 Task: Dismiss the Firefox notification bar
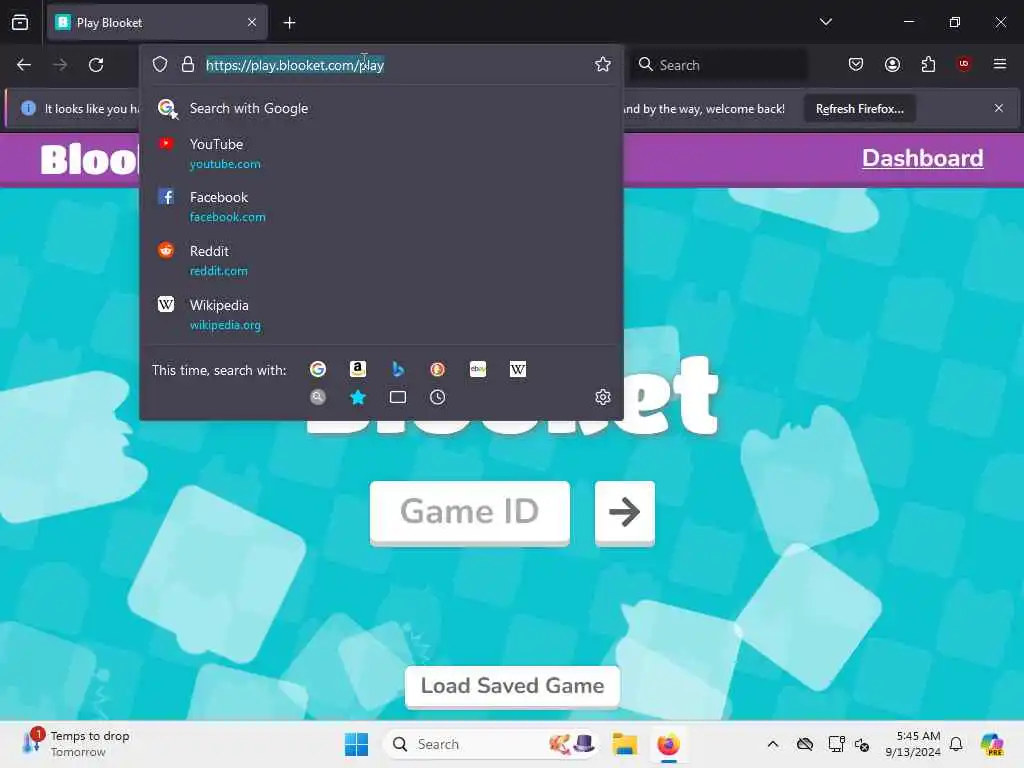click(999, 108)
